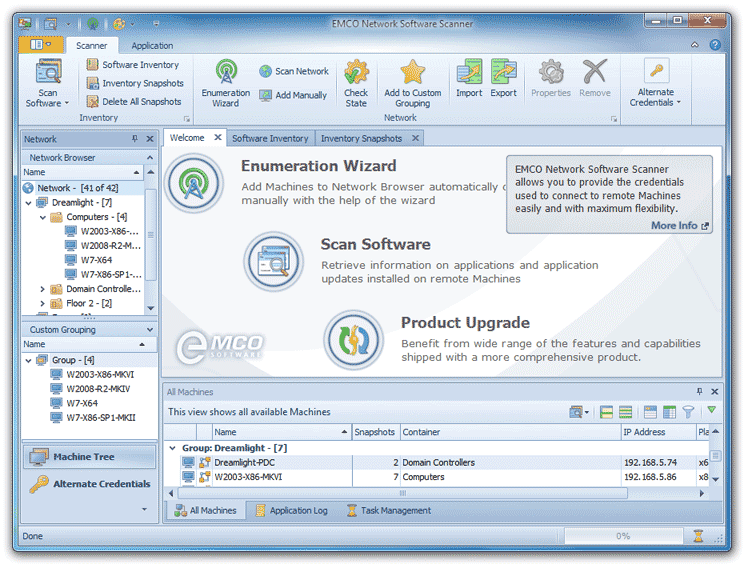This screenshot has height=564, width=744.
Task: Select the Software Inventory document tab
Action: [270, 138]
